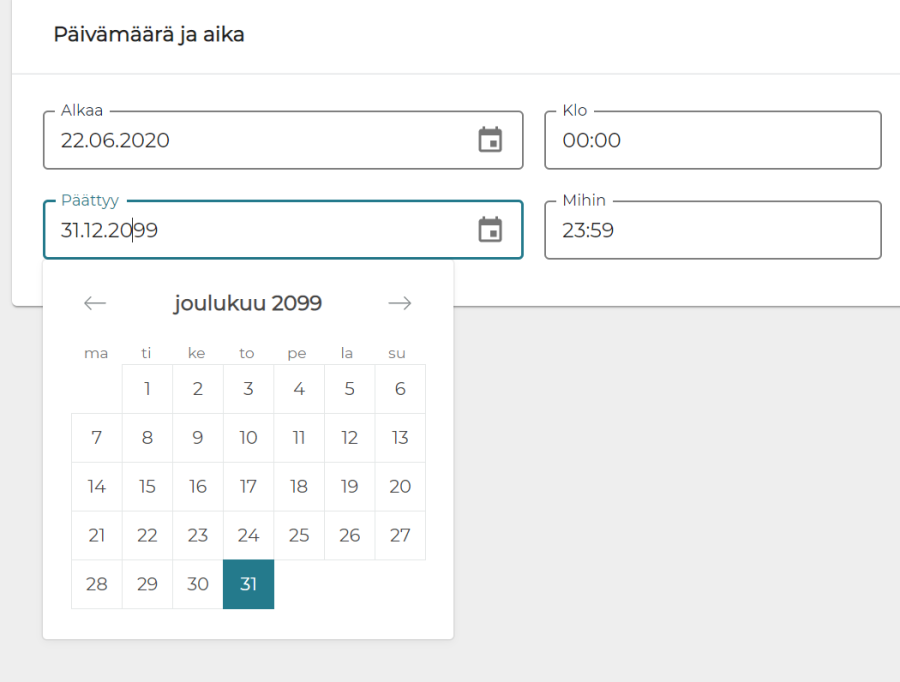Click the Alkaa date input field
This screenshot has height=682, width=900.
260,140
